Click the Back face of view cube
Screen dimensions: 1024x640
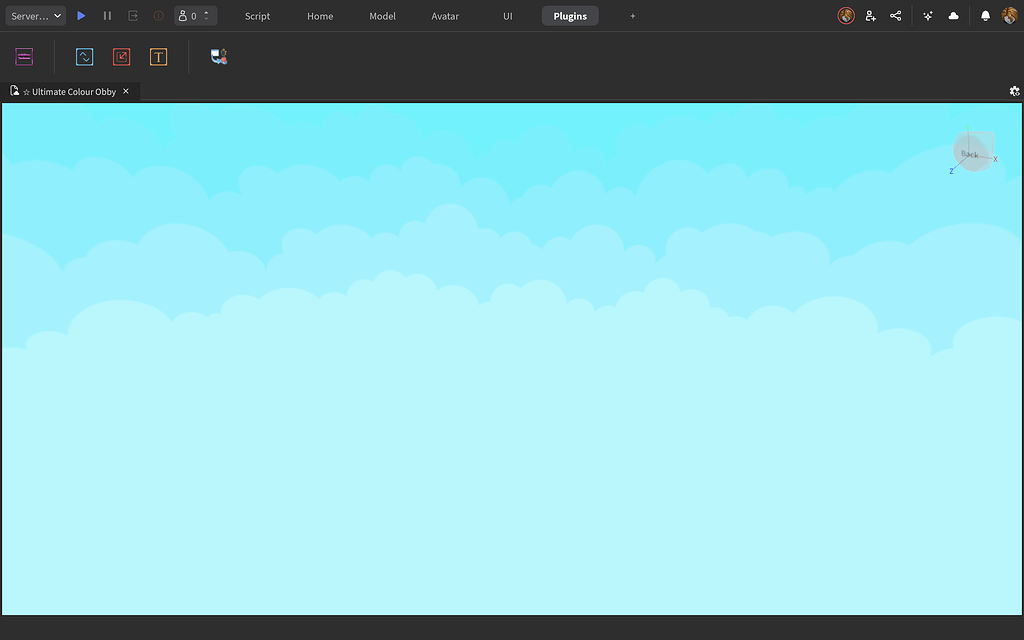(970, 154)
